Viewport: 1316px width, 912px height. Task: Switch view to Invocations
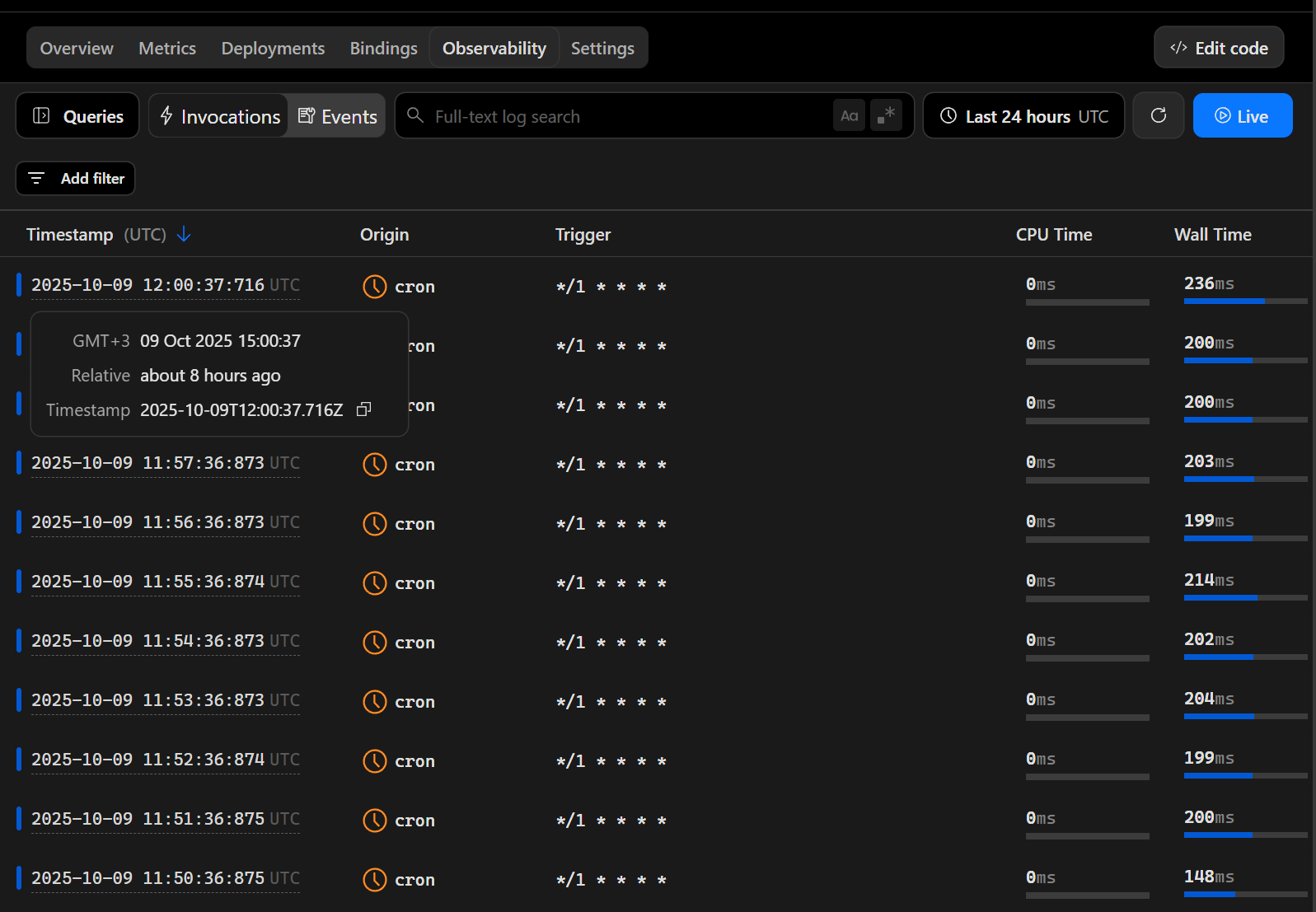coord(219,116)
